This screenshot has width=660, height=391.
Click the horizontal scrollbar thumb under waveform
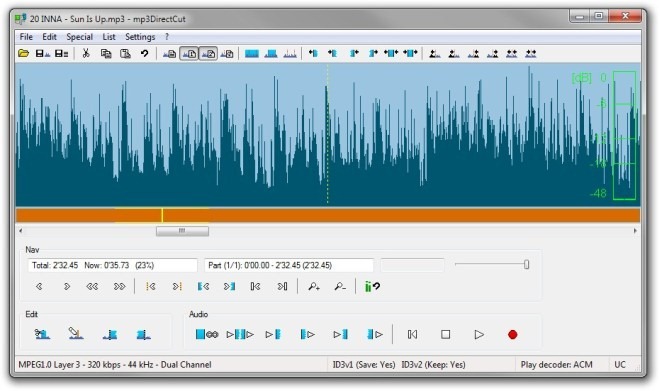[182, 231]
